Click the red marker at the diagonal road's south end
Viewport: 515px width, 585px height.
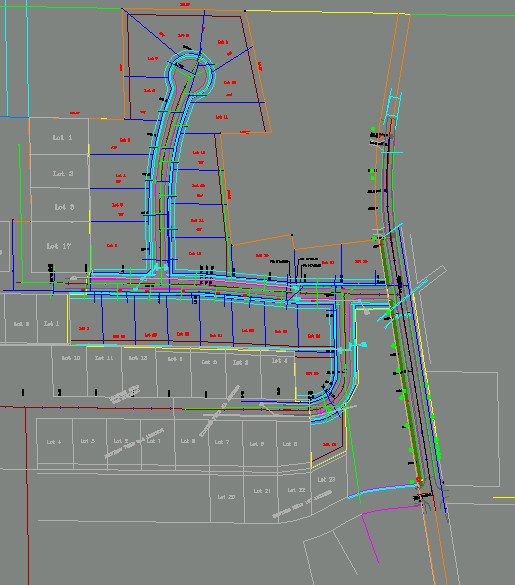[418, 479]
